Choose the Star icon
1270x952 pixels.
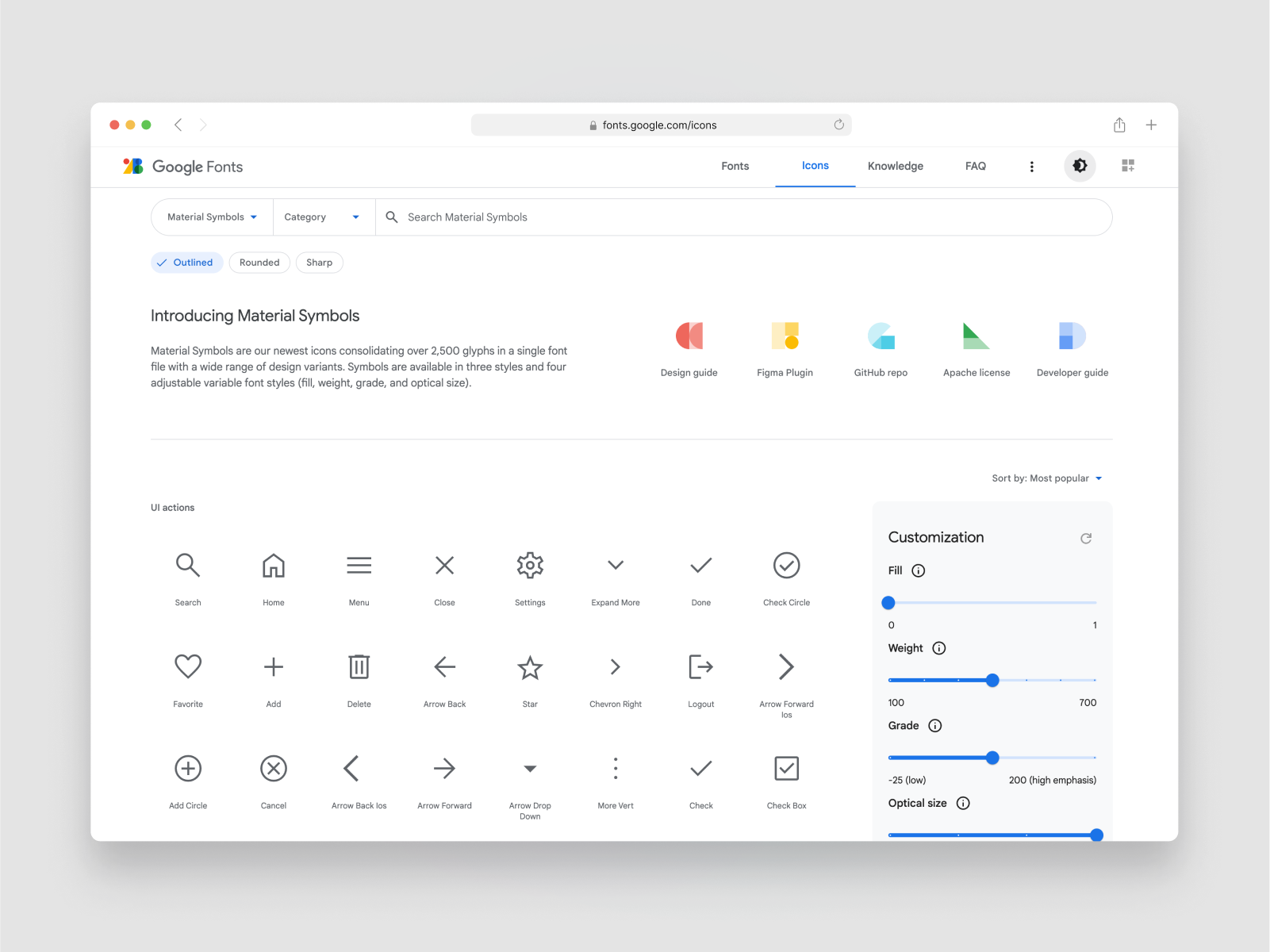pos(530,666)
